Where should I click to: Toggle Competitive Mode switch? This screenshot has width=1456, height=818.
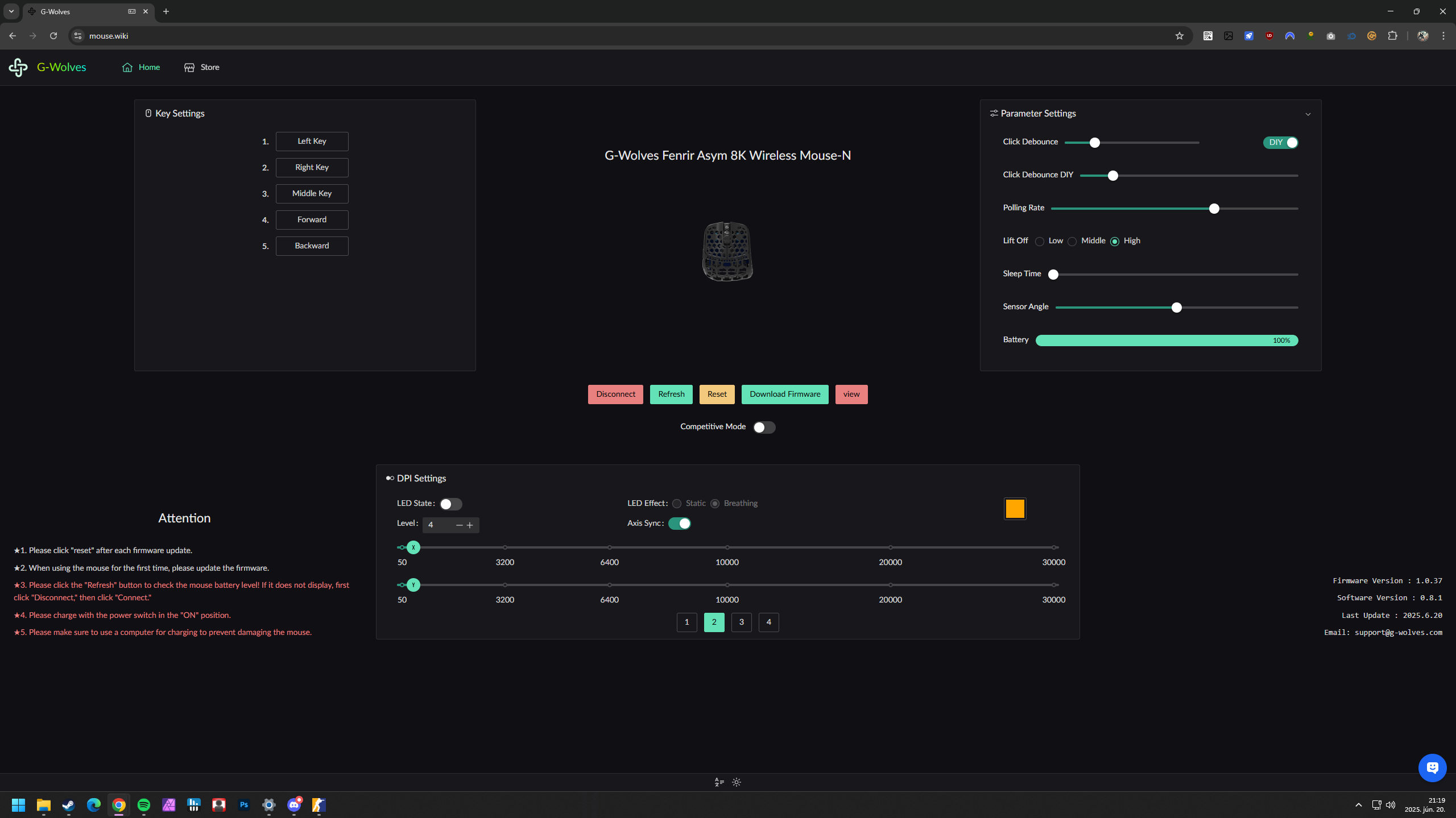764,427
